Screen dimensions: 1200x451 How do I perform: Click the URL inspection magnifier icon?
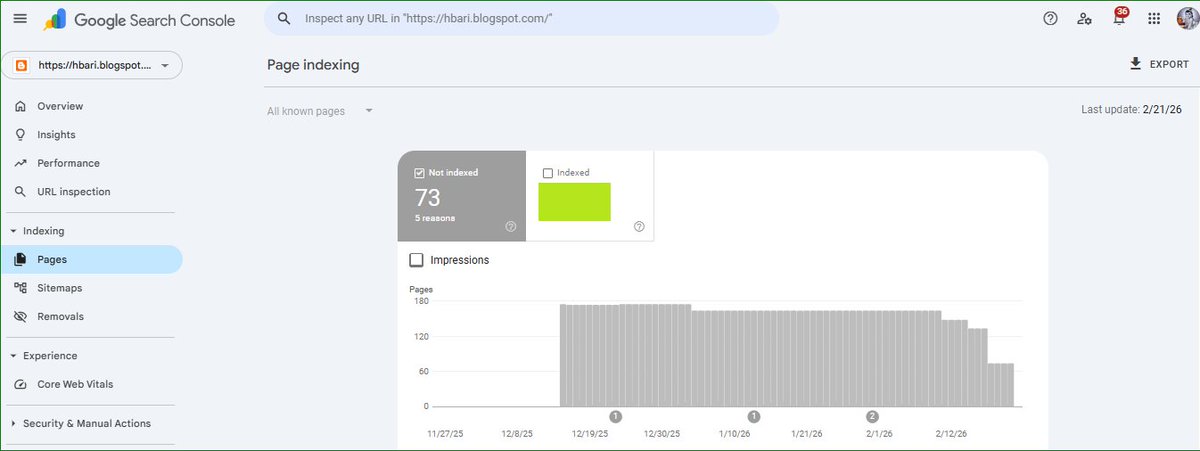[x=20, y=191]
